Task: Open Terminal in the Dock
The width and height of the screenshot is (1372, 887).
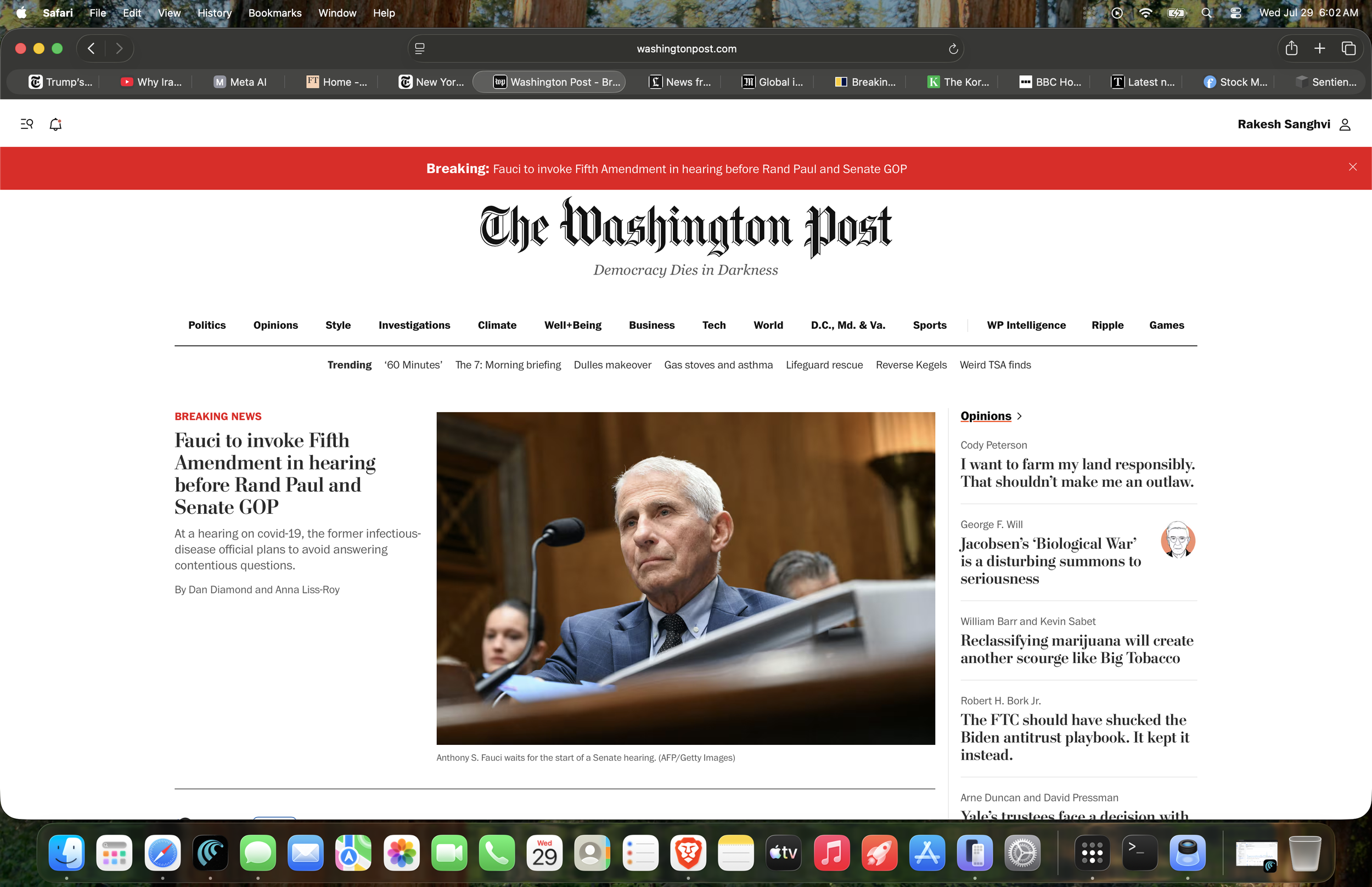Action: click(1140, 852)
